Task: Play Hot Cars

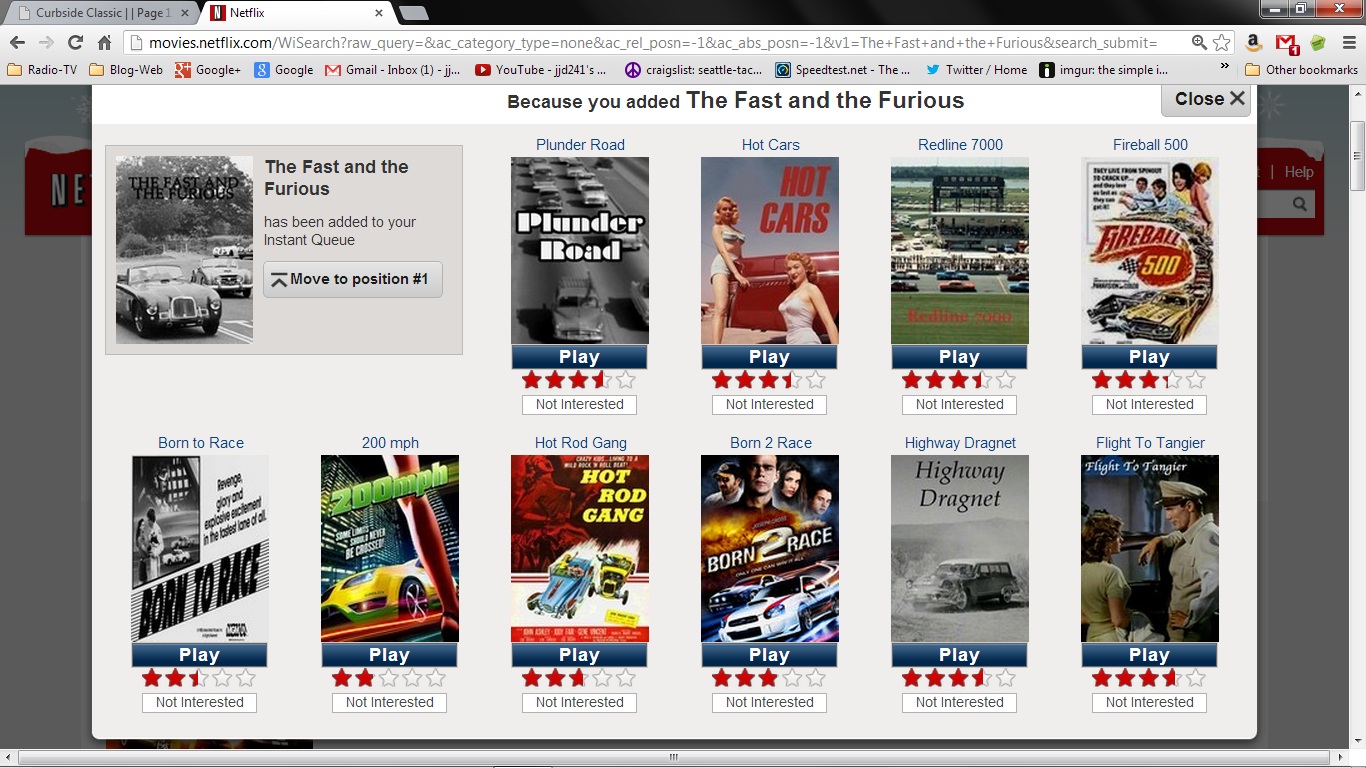Action: point(769,357)
